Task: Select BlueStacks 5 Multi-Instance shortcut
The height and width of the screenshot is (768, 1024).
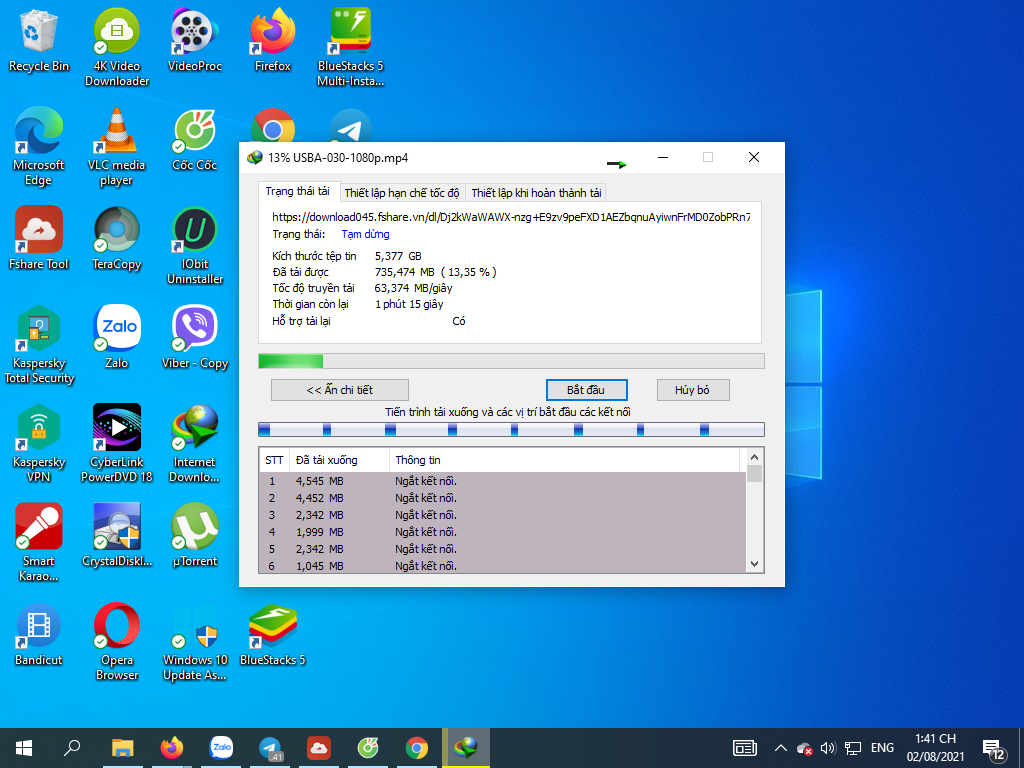Action: point(351,47)
